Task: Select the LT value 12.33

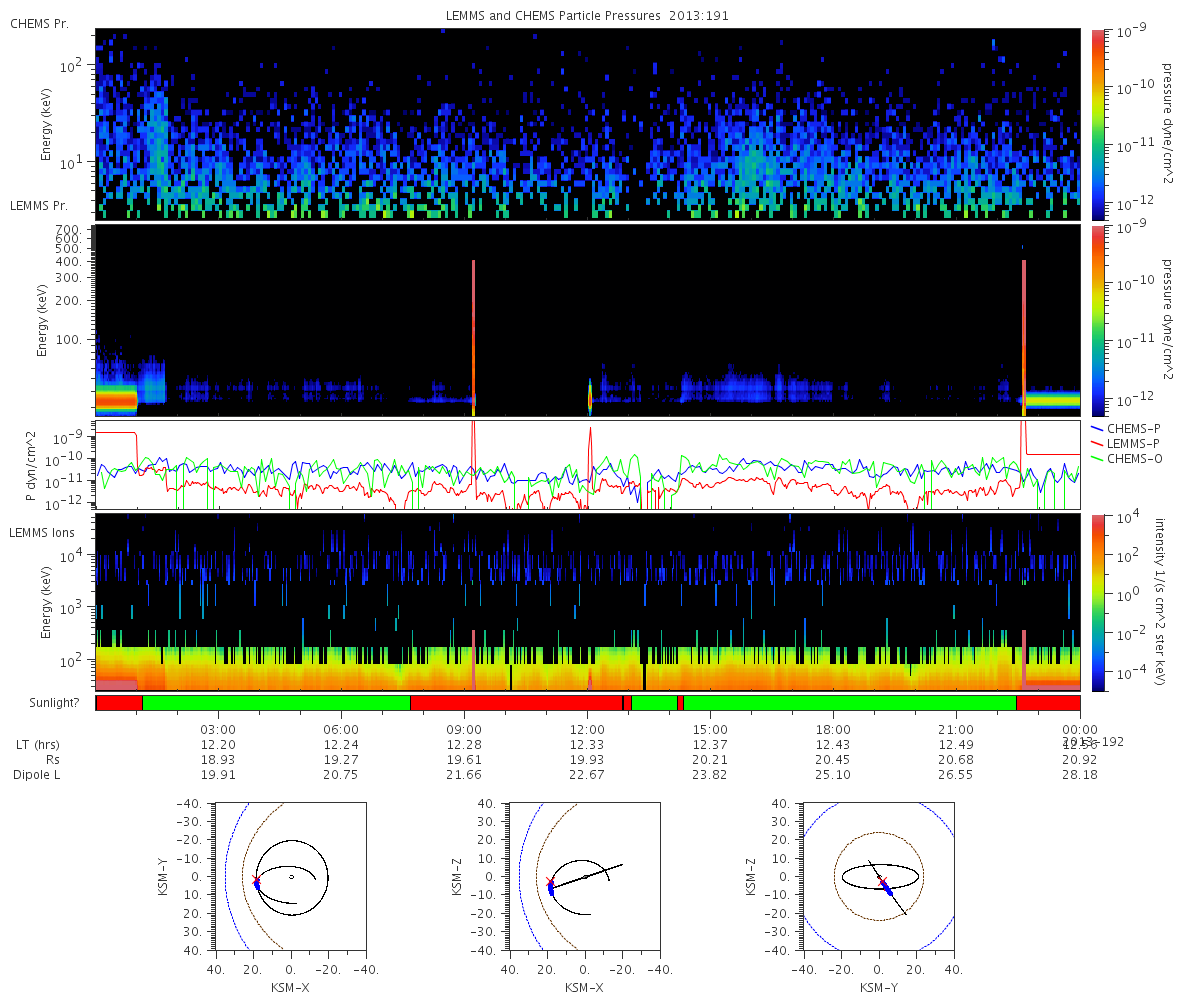Action: (588, 745)
